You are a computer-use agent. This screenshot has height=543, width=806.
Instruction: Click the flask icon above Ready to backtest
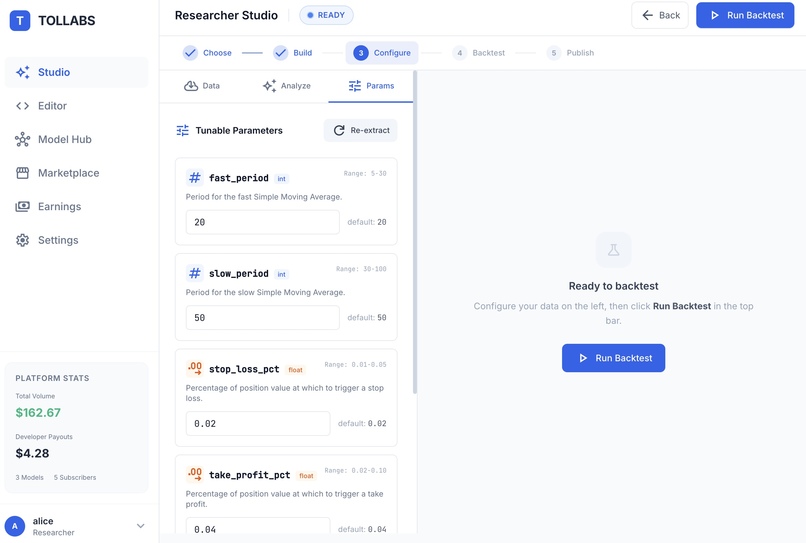(x=613, y=250)
